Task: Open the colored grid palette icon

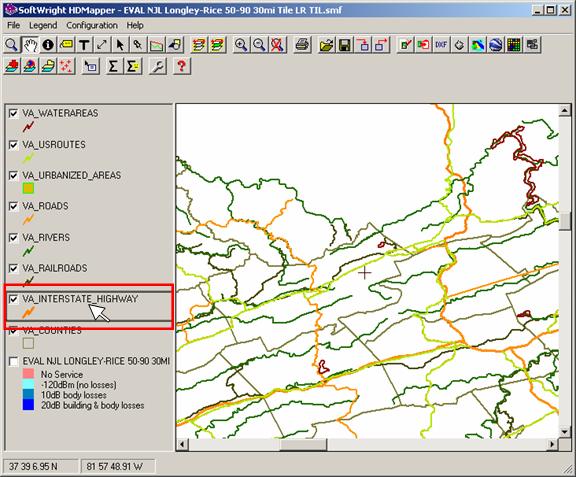Action: (514, 45)
